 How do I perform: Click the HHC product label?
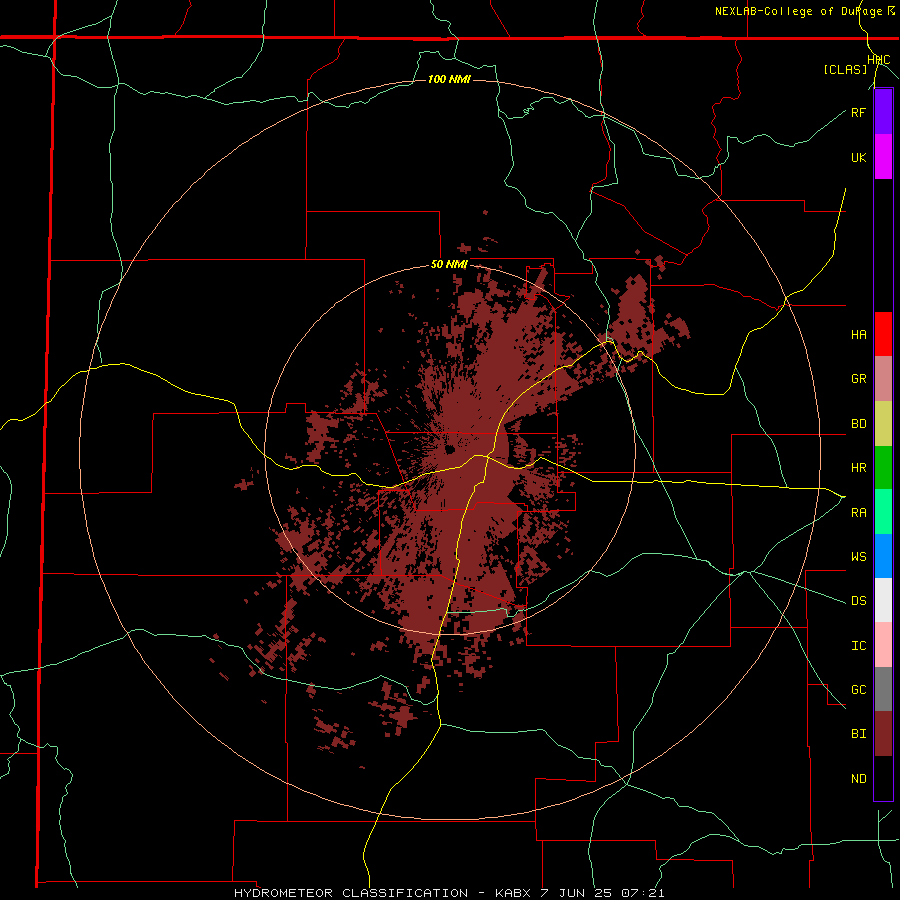(x=879, y=60)
